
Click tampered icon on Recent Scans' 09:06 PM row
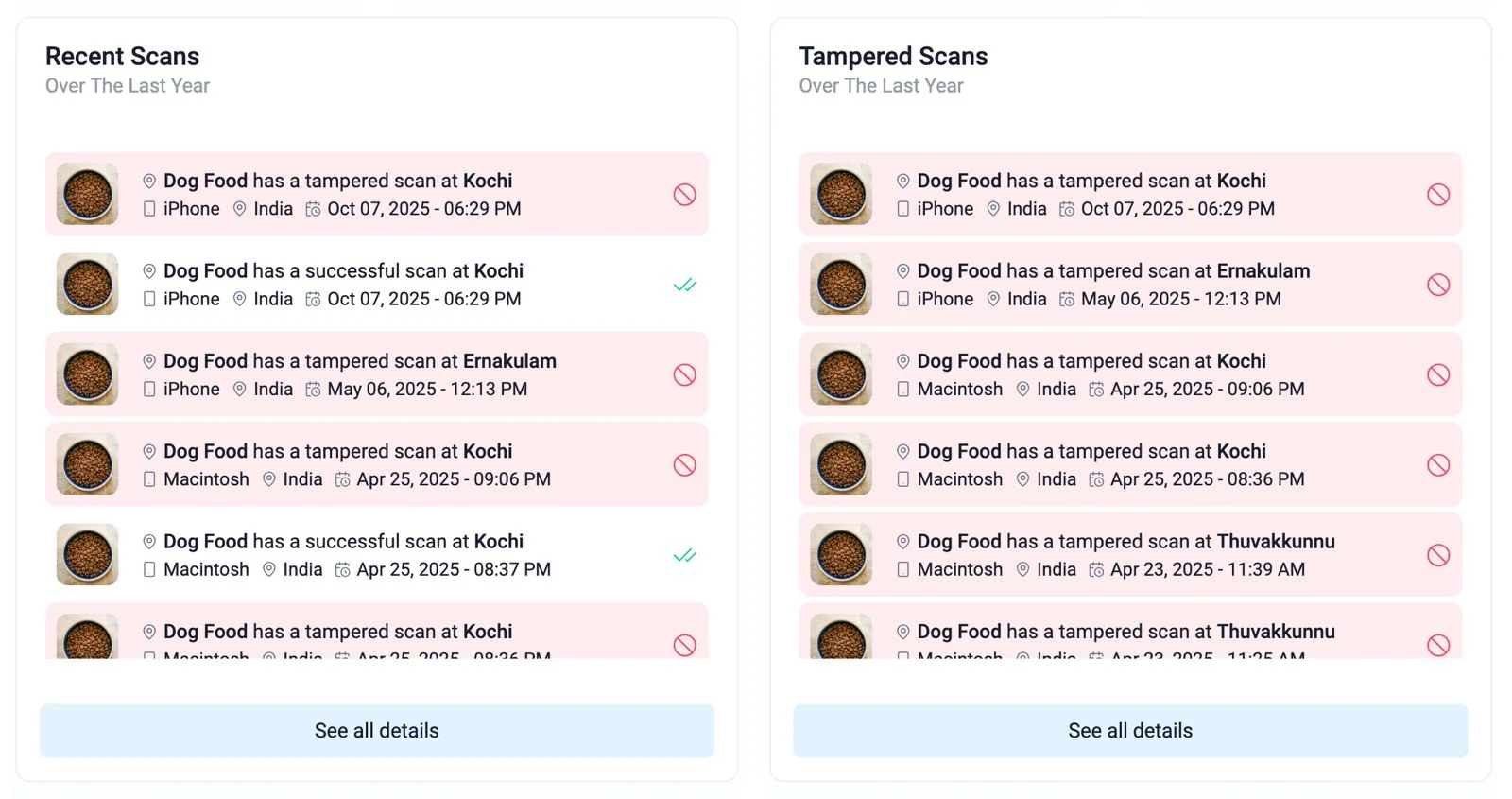click(684, 465)
